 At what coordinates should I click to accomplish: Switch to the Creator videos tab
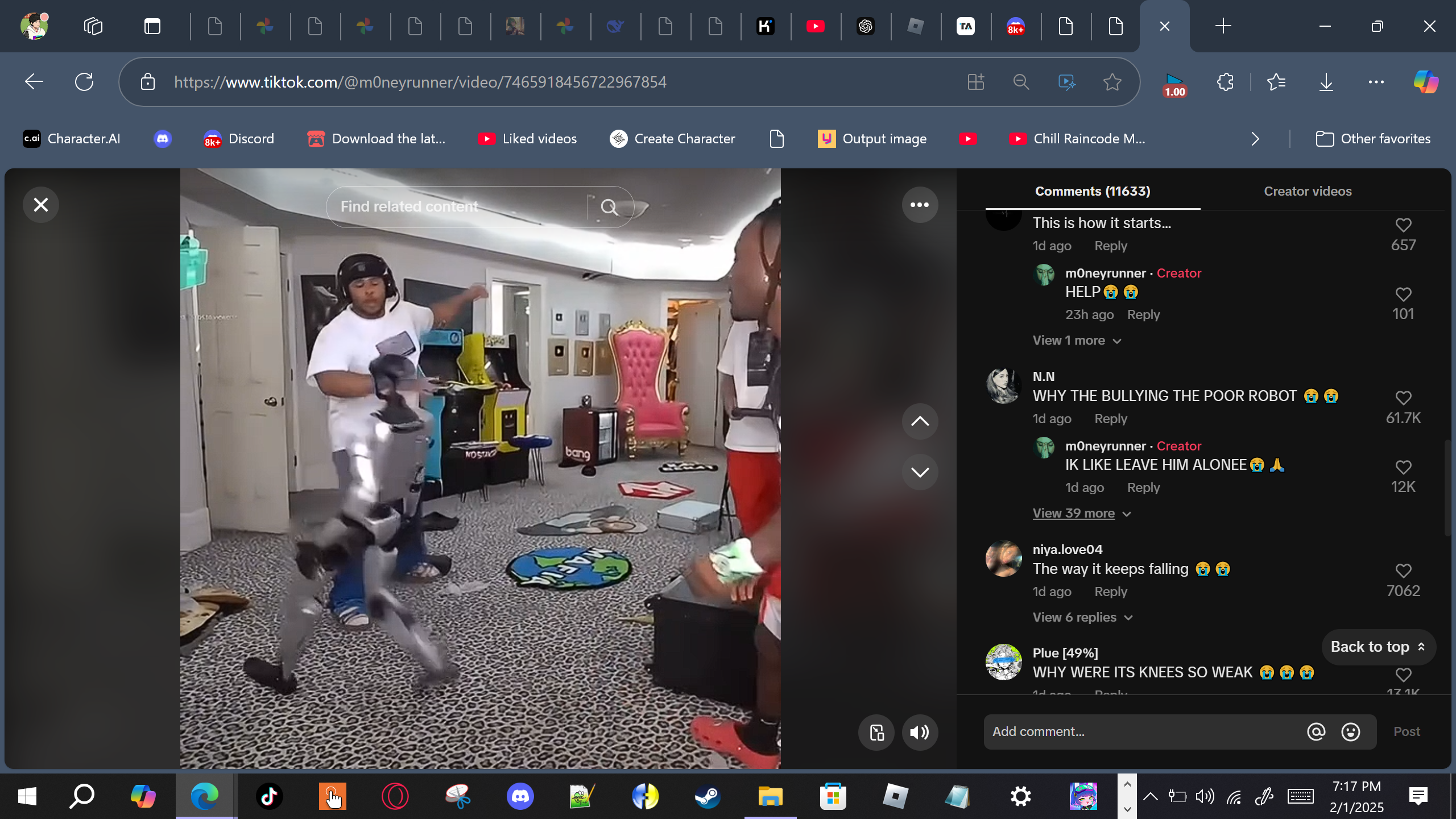point(1308,191)
